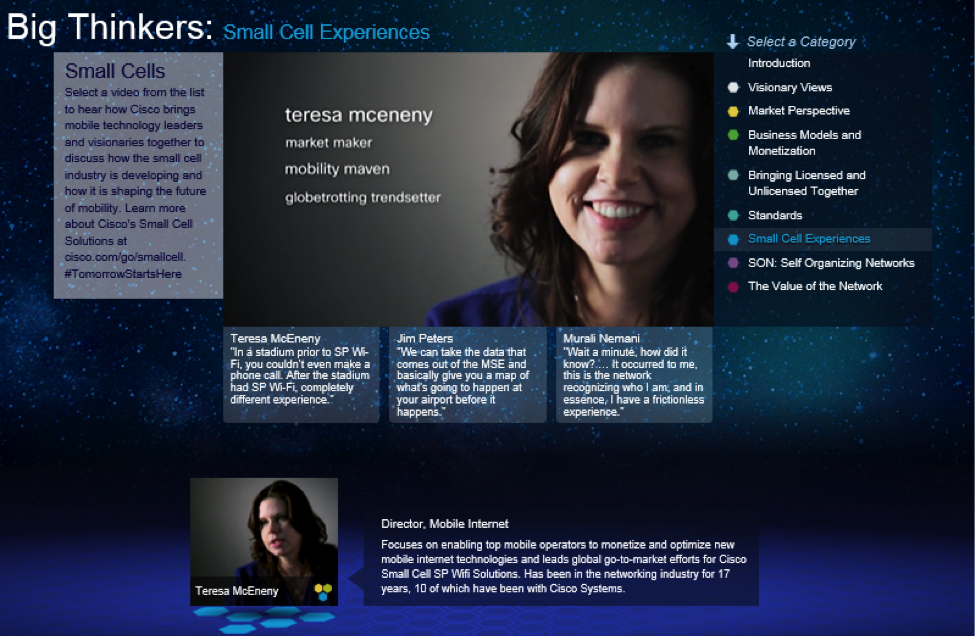Click the hexagon cluster badge on Teresa's thumbnail
Image resolution: width=975 pixels, height=637 pixels.
click(x=322, y=592)
